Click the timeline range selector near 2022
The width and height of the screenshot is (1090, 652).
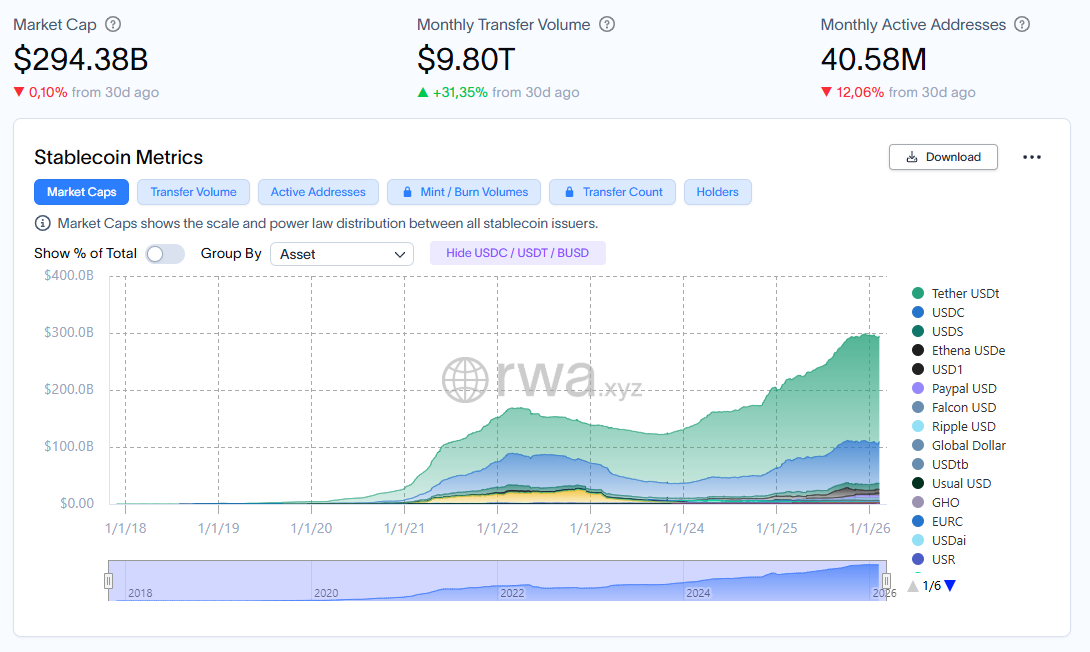[x=512, y=593]
